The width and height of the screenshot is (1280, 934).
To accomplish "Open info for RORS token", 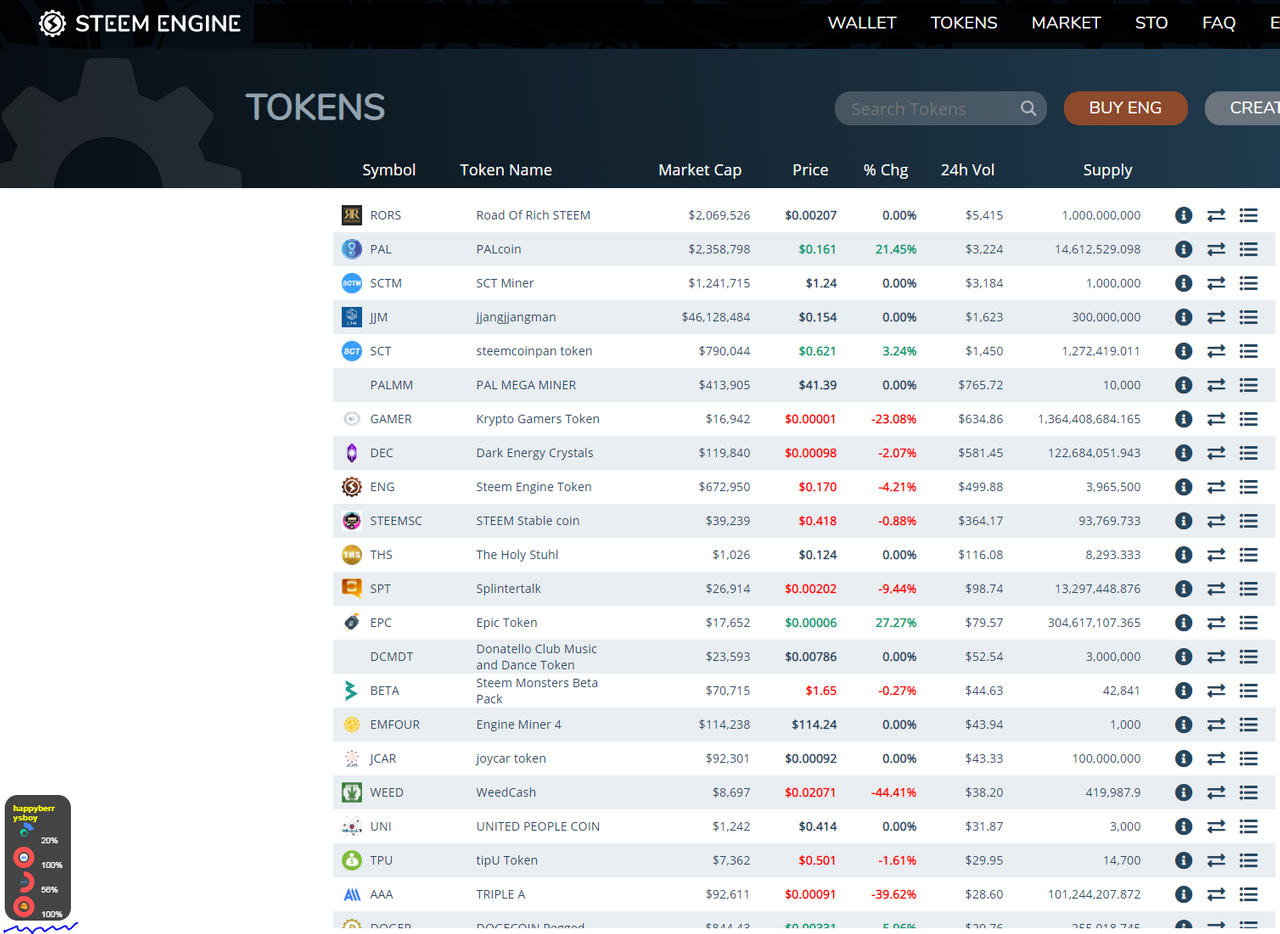I will click(x=1183, y=215).
